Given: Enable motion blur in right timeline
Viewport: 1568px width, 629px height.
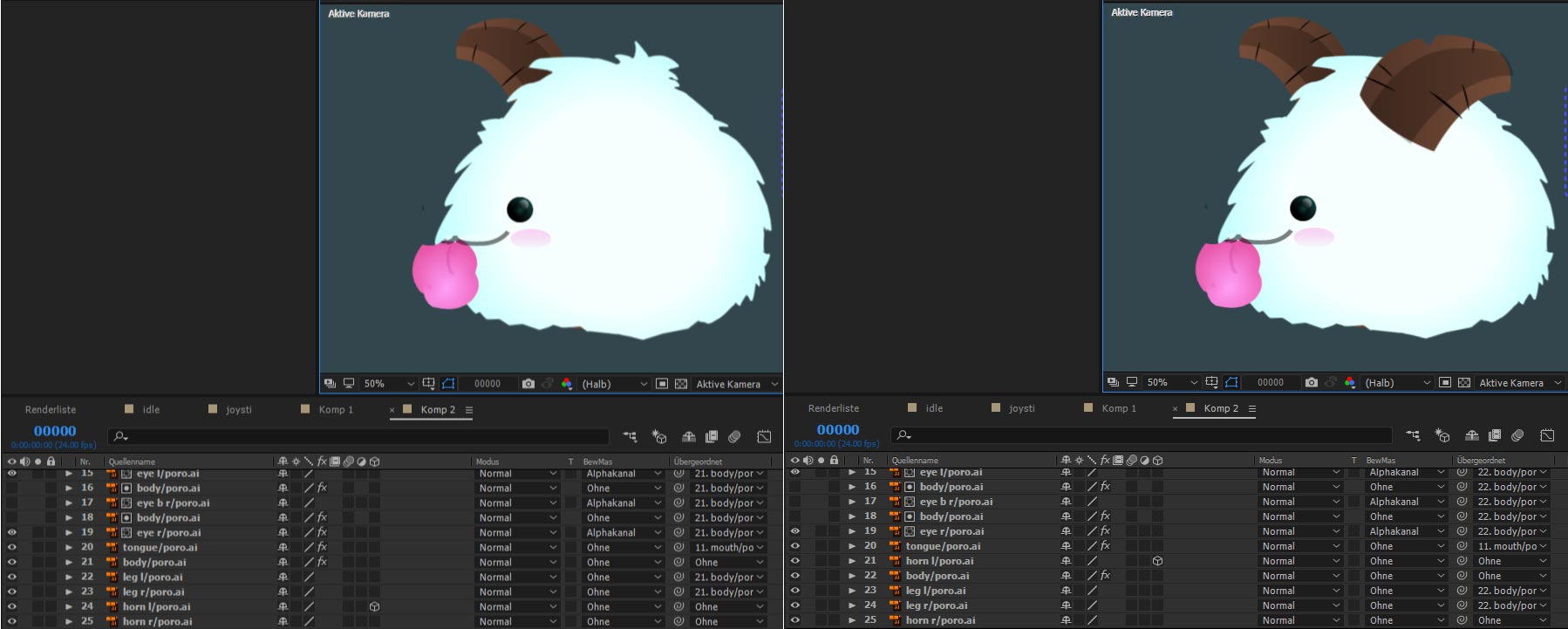Looking at the screenshot, I should [x=1517, y=435].
